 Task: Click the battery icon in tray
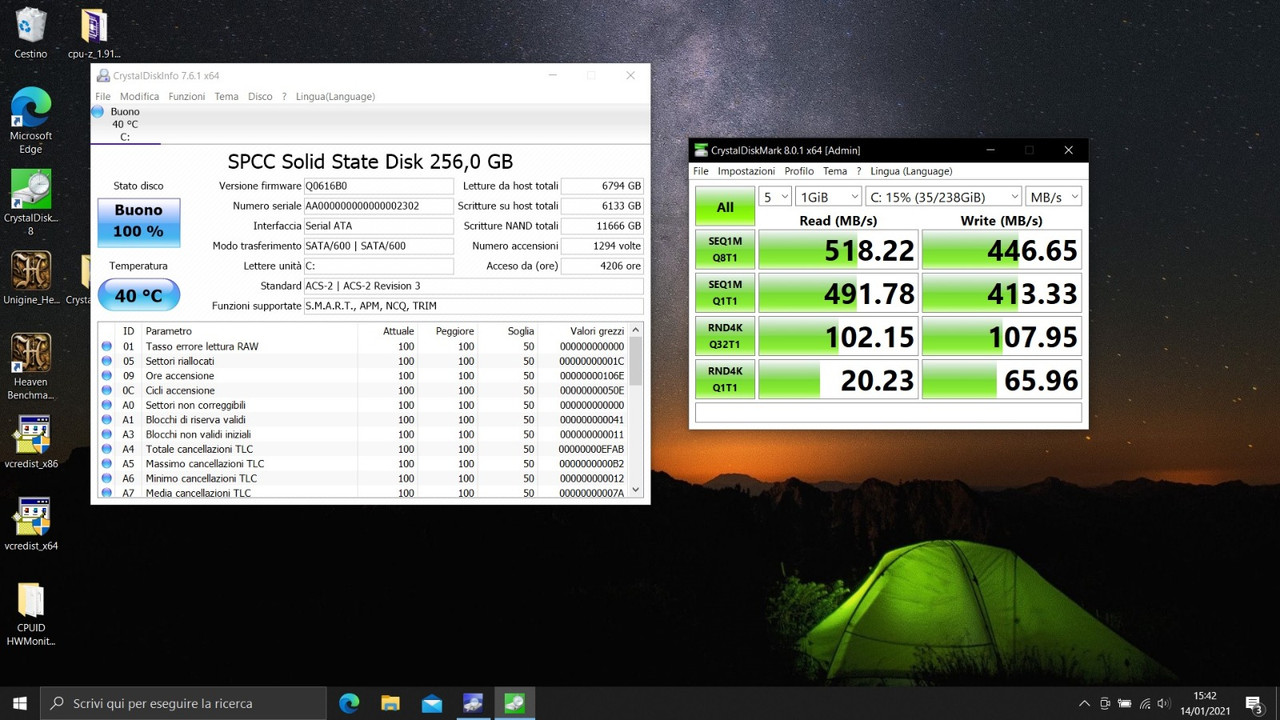1125,703
